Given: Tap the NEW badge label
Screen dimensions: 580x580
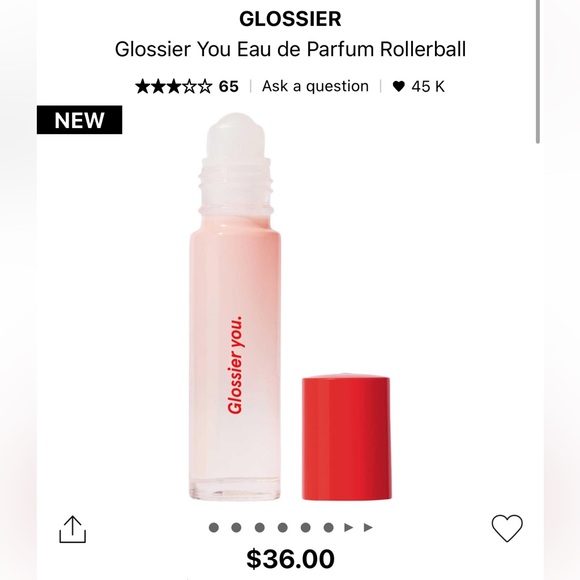Looking at the screenshot, I should (x=80, y=120).
